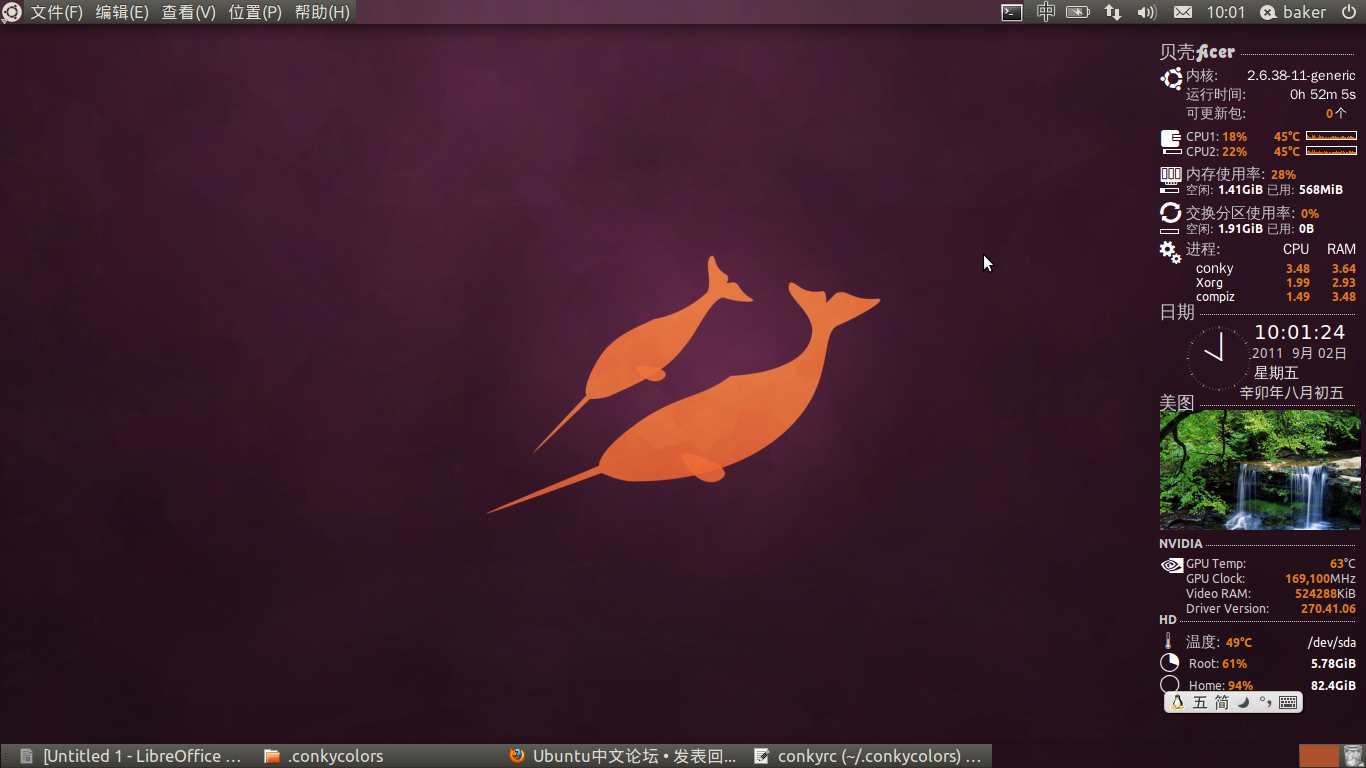Open the 文件(F) menu
Screen dimensions: 1366x768
click(57, 12)
